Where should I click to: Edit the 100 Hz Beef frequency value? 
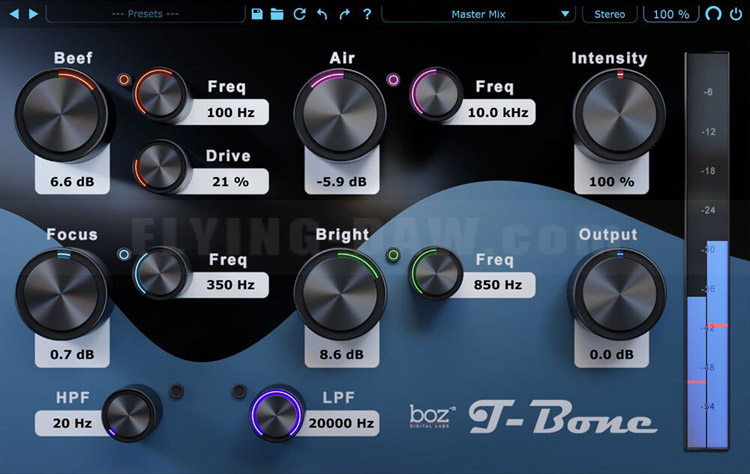231,112
